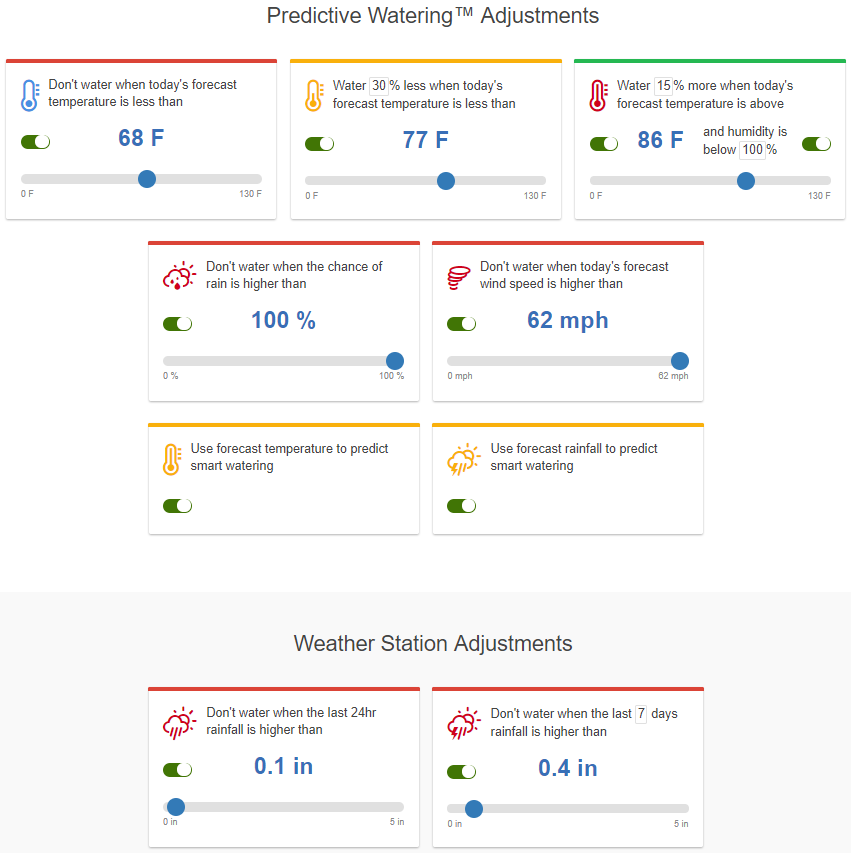Click the orange forecast temperature thermometer icon
The image size is (851, 853).
[x=171, y=459]
